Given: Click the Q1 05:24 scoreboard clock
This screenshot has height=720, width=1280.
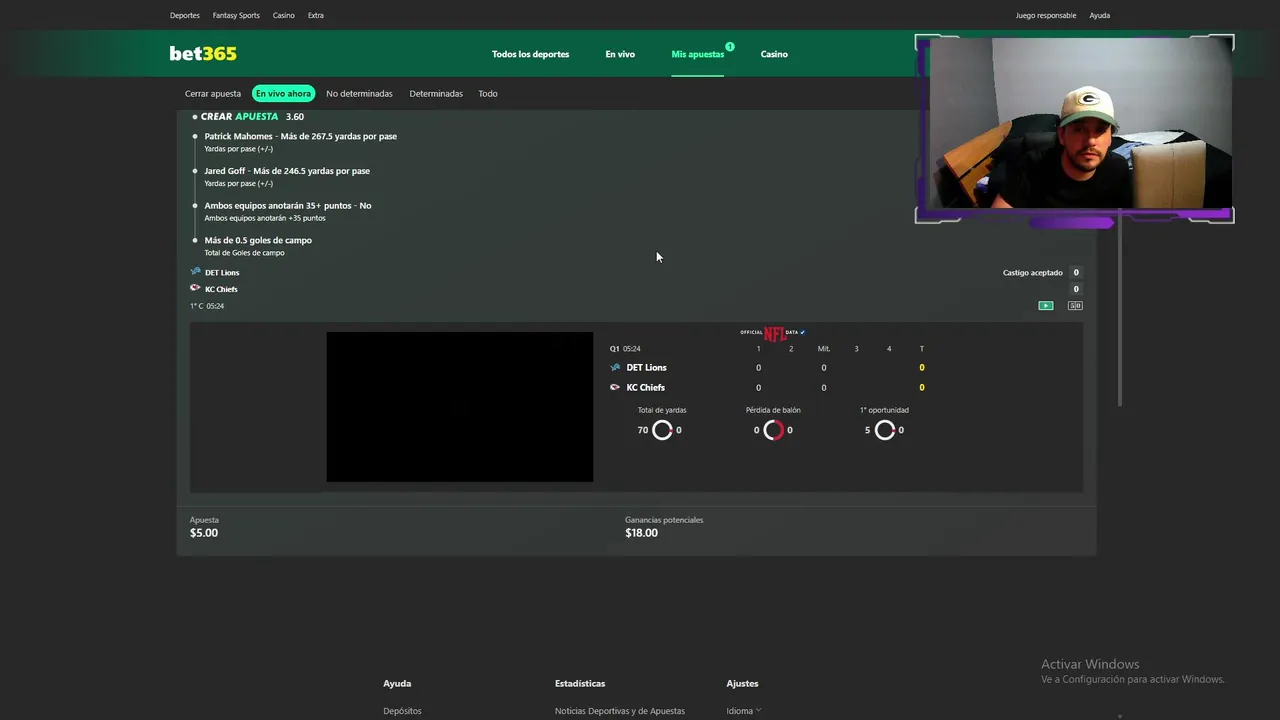Looking at the screenshot, I should coord(625,349).
